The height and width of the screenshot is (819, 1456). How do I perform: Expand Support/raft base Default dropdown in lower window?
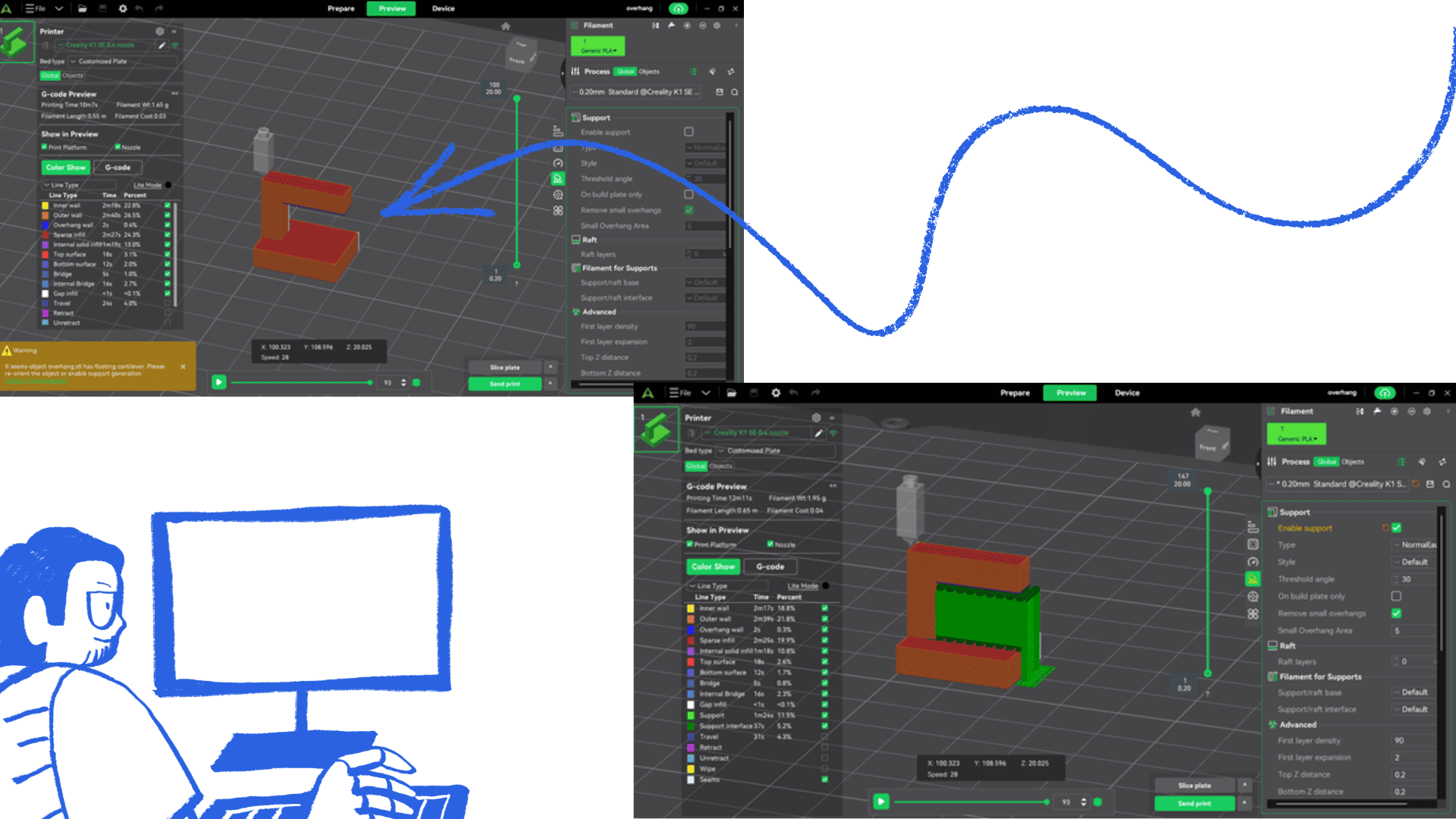pyautogui.click(x=1414, y=692)
